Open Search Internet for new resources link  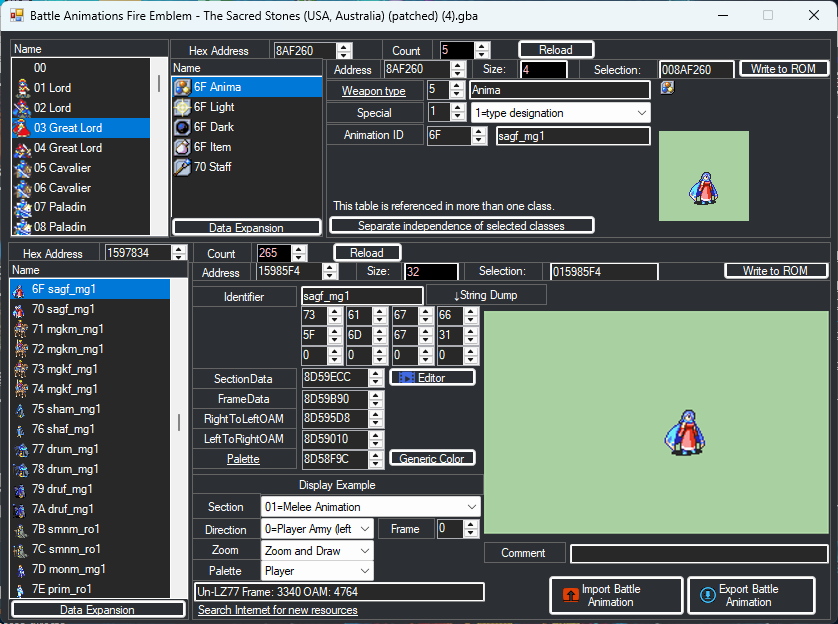point(277,610)
